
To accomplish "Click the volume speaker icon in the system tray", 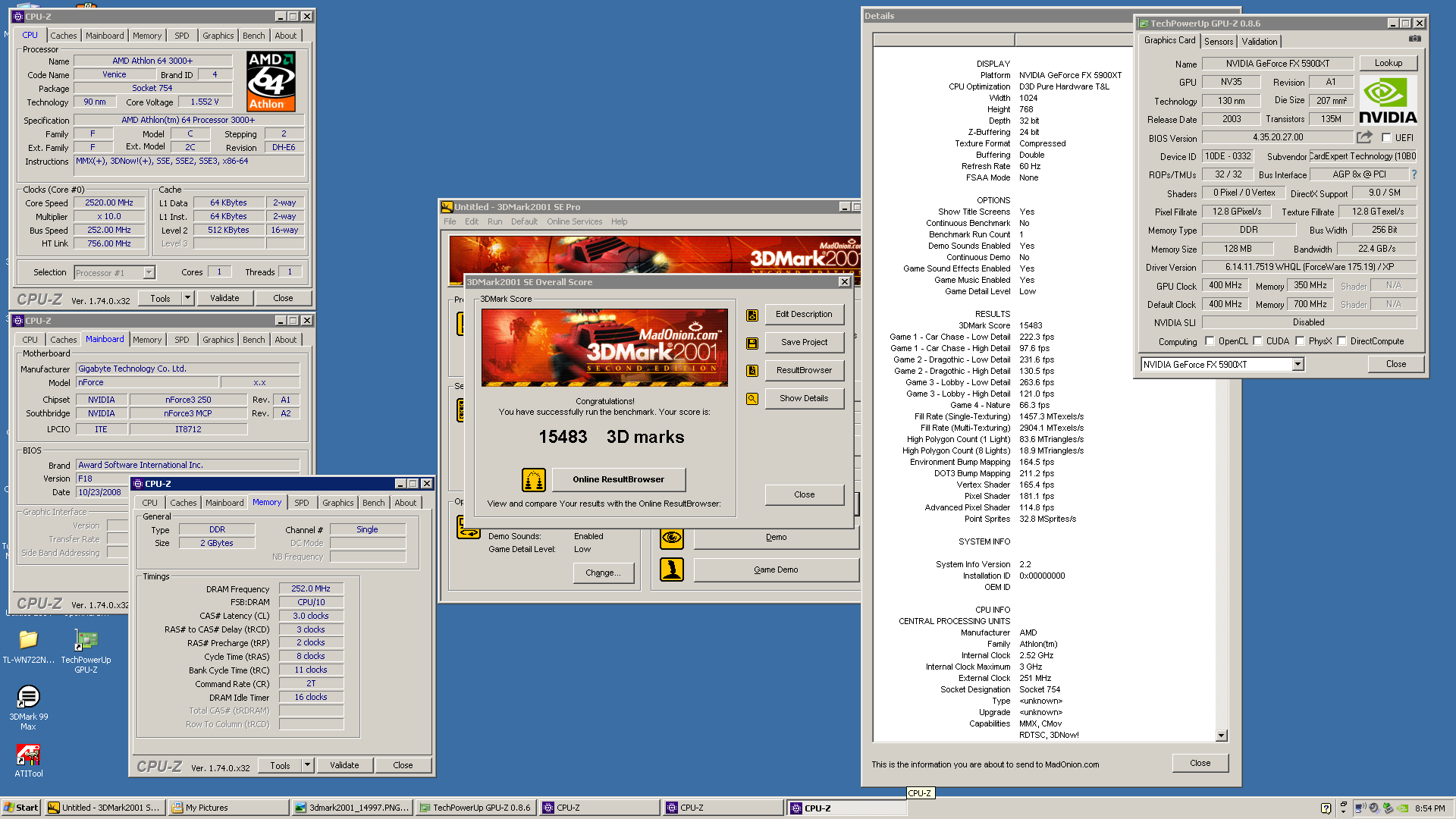I will coord(1373,808).
